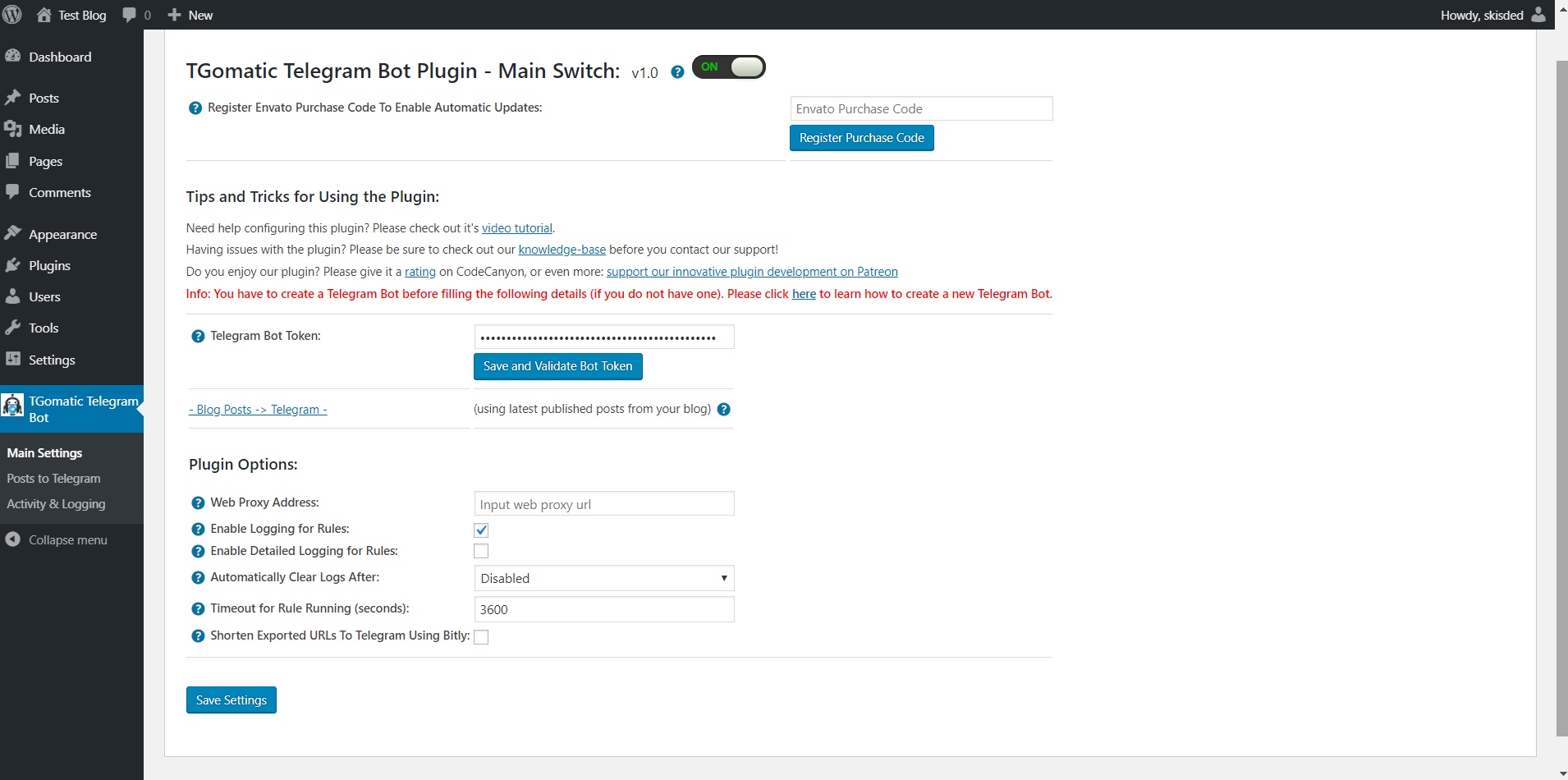Open the knowledge-base link
Image resolution: width=1568 pixels, height=780 pixels.
[562, 250]
